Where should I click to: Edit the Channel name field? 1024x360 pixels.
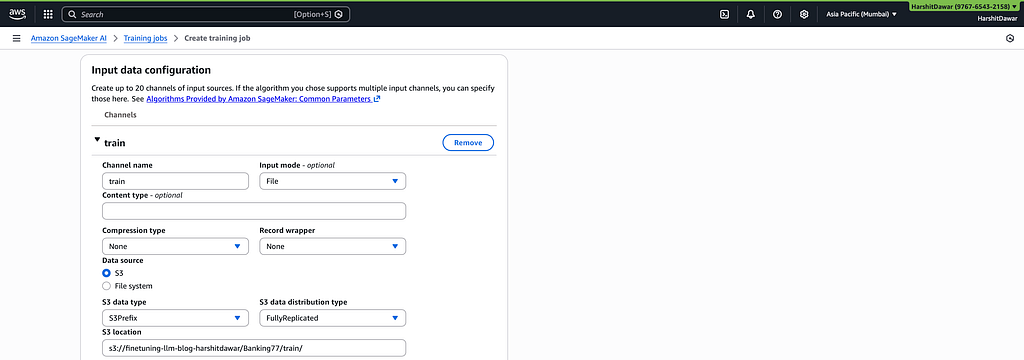(x=176, y=181)
